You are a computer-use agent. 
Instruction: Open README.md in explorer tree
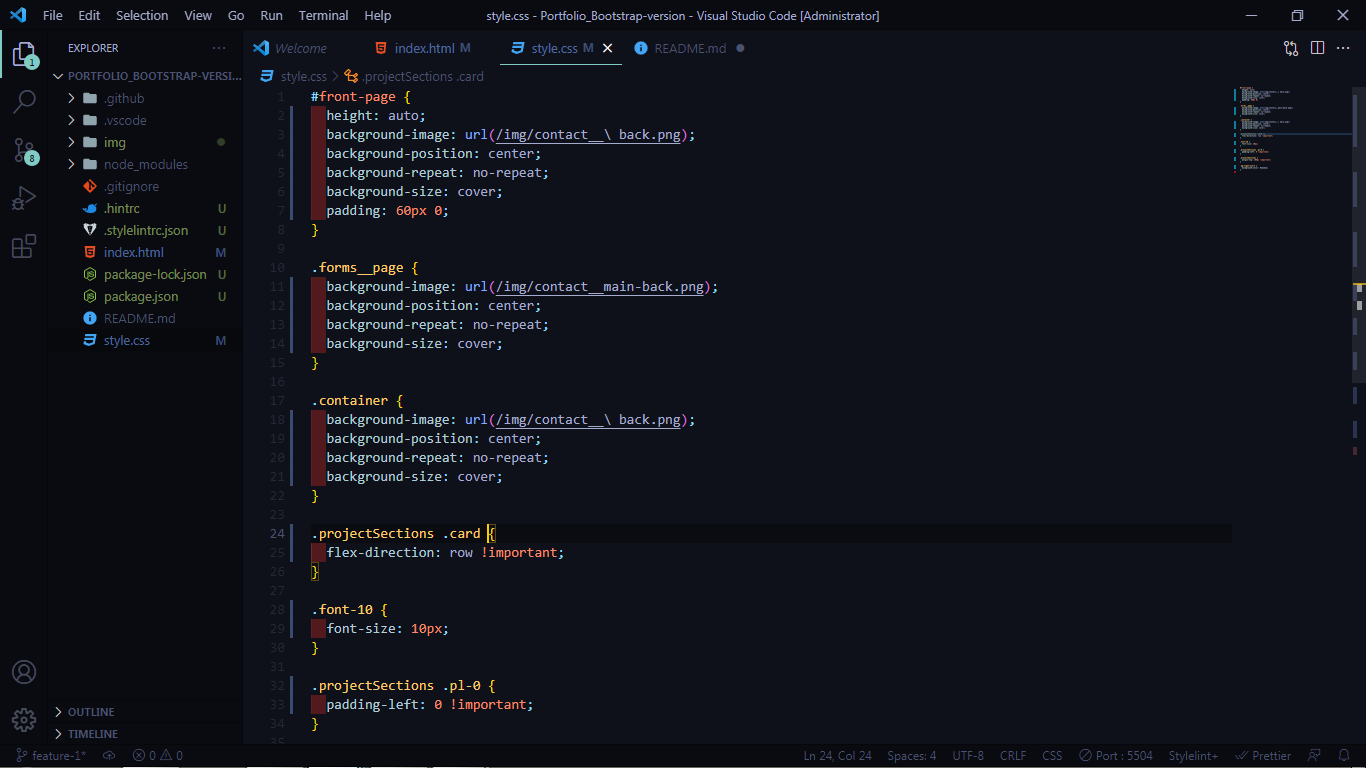click(147, 318)
